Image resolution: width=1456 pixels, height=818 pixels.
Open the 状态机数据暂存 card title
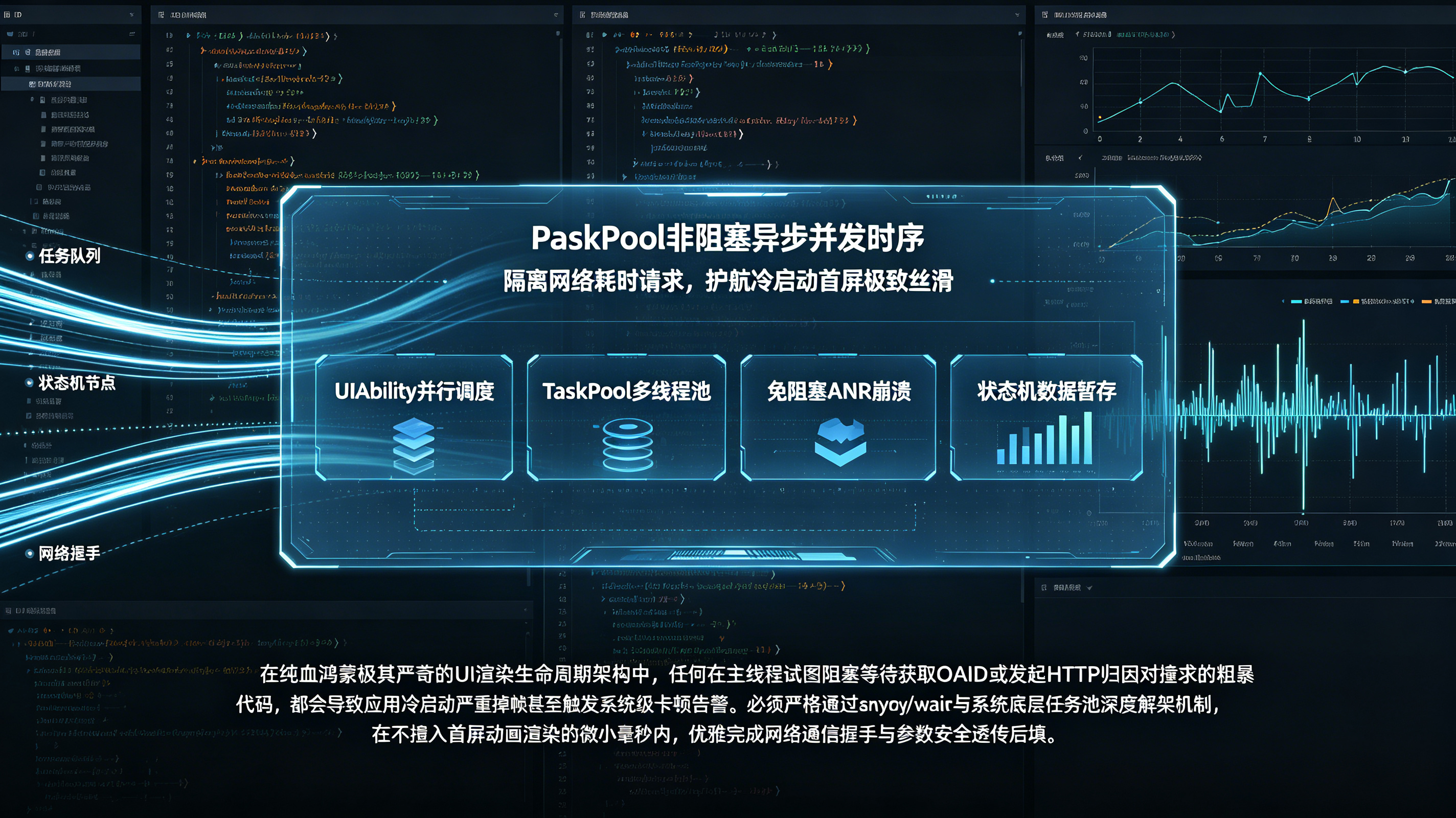(x=1047, y=391)
